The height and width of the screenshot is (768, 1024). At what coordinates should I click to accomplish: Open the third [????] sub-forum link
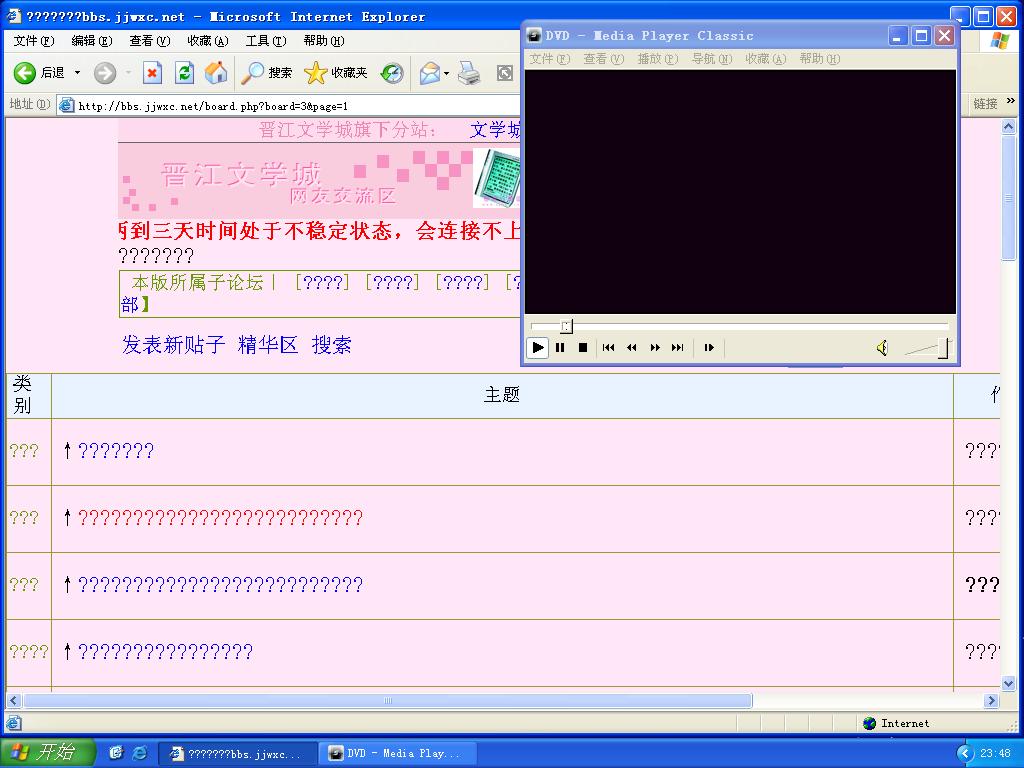[x=462, y=282]
